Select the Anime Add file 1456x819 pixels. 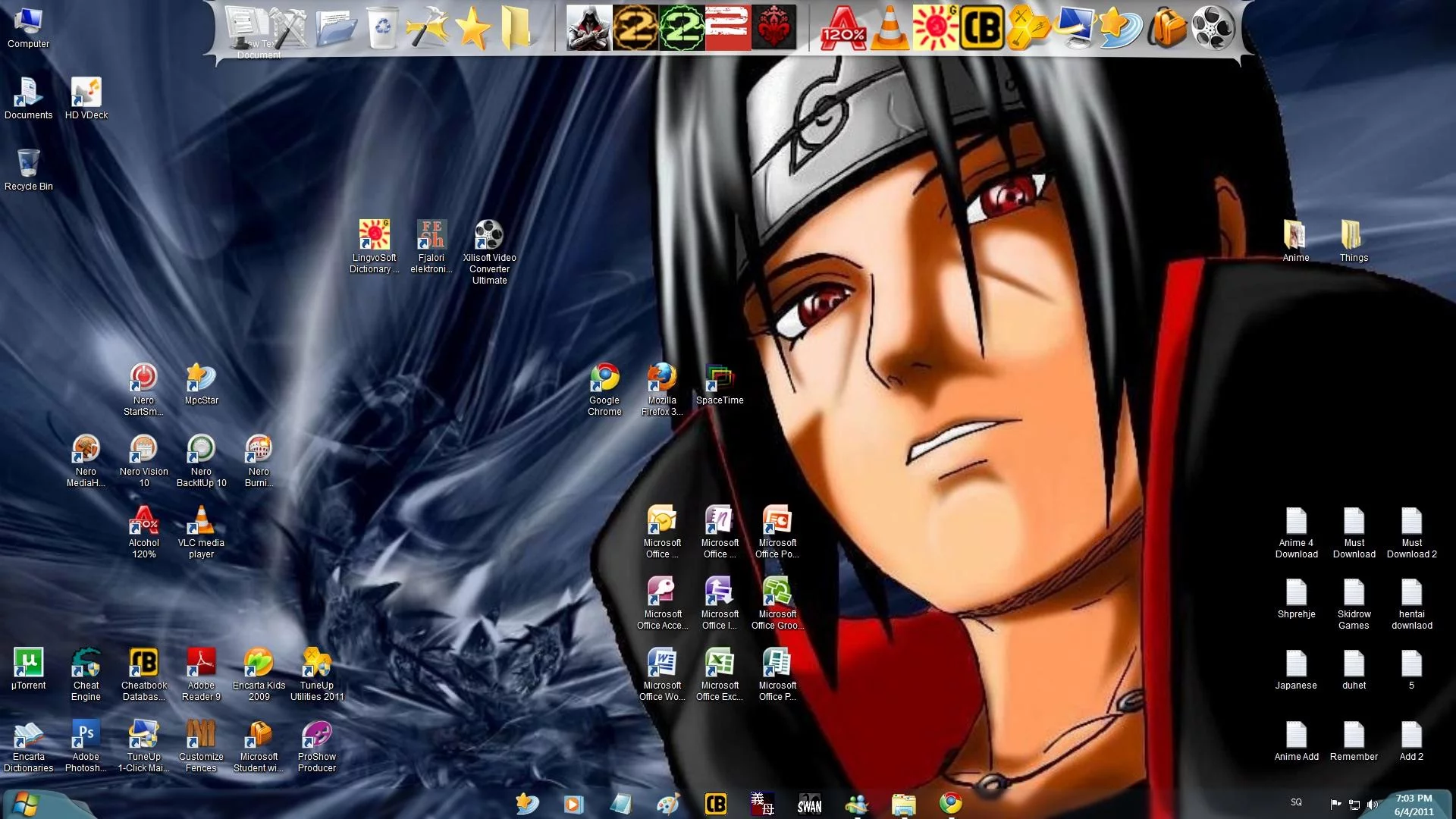pos(1296,740)
